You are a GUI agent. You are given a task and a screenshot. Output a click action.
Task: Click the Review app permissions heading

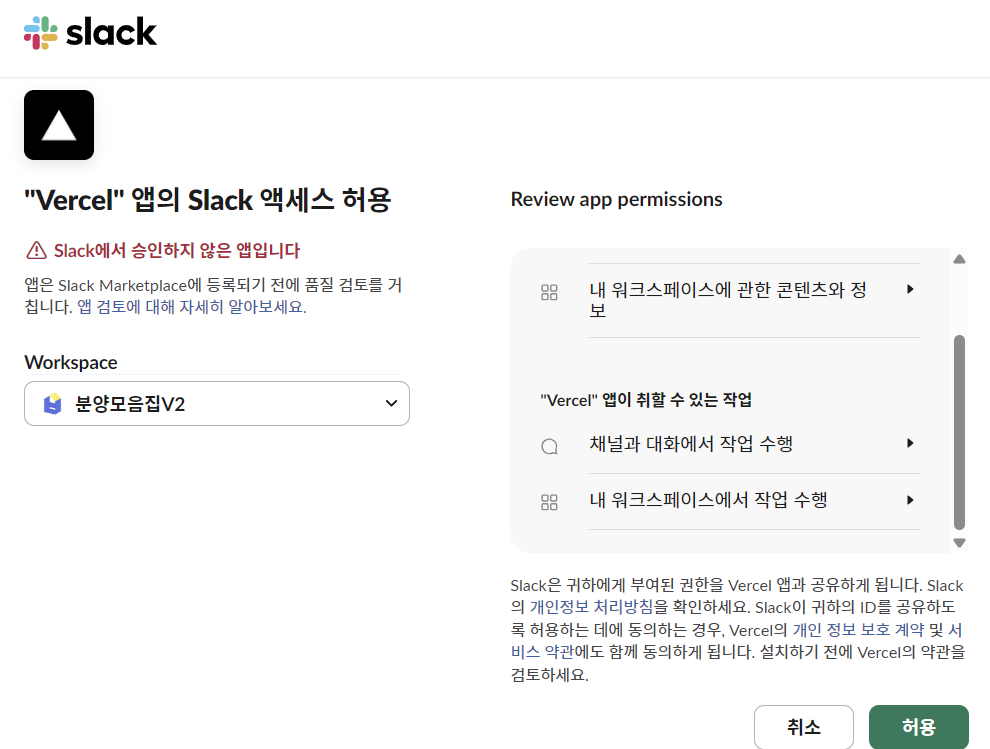[616, 200]
